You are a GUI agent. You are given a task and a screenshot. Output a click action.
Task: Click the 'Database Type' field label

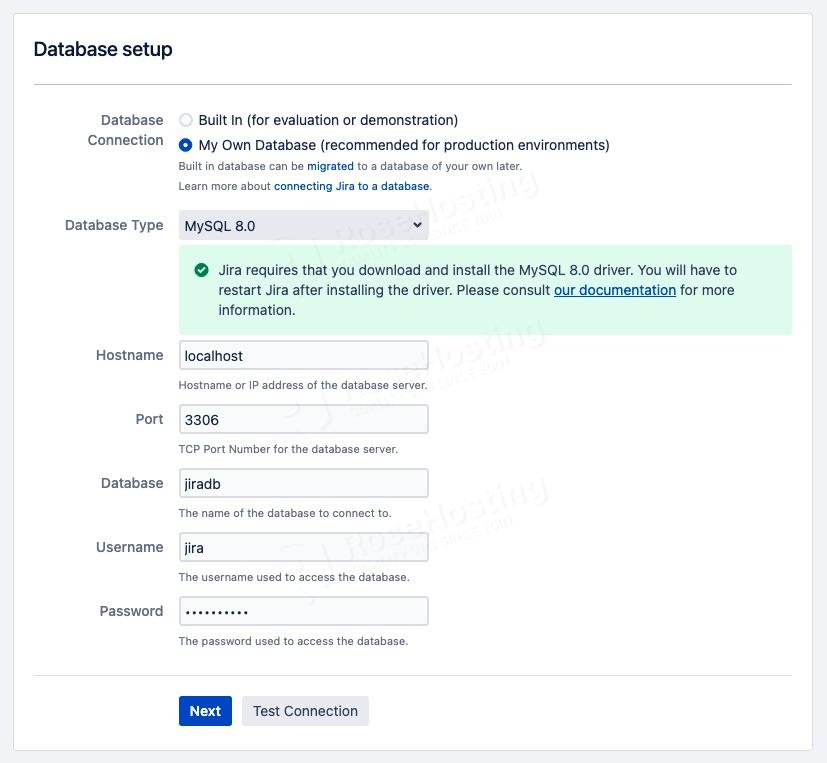pyautogui.click(x=114, y=225)
